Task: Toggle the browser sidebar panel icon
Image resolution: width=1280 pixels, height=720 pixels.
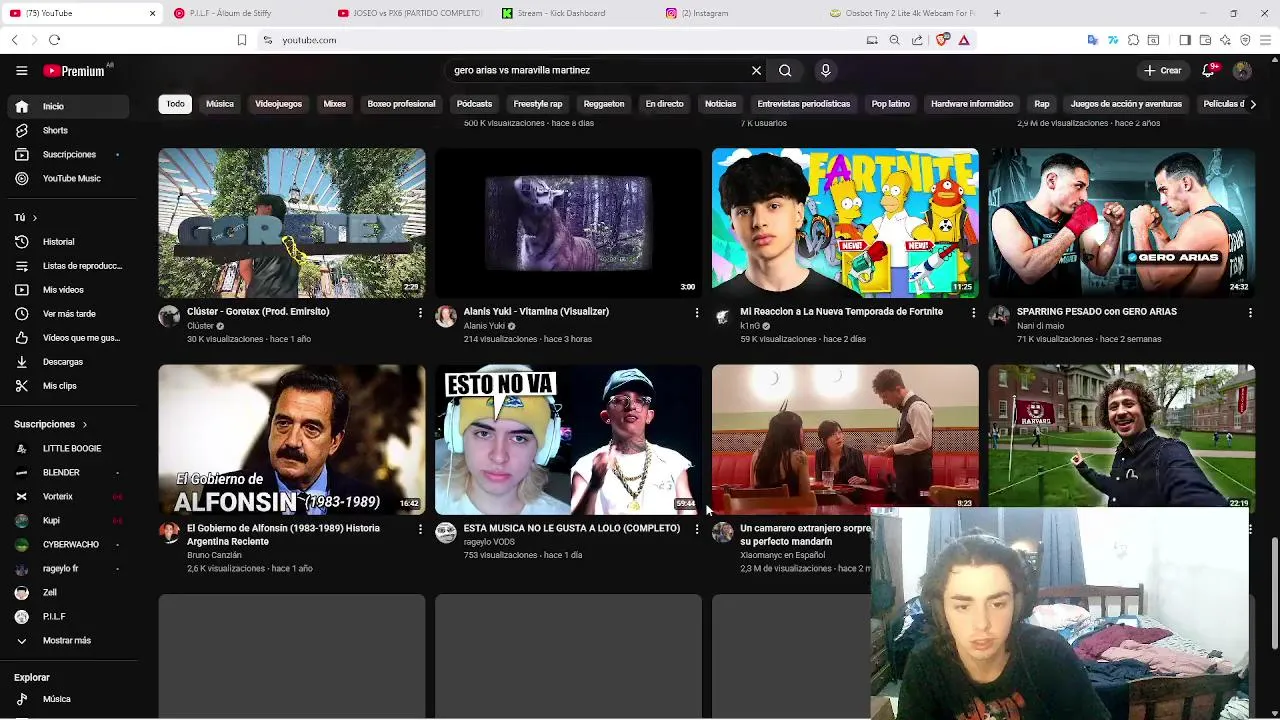Action: coord(1185,40)
